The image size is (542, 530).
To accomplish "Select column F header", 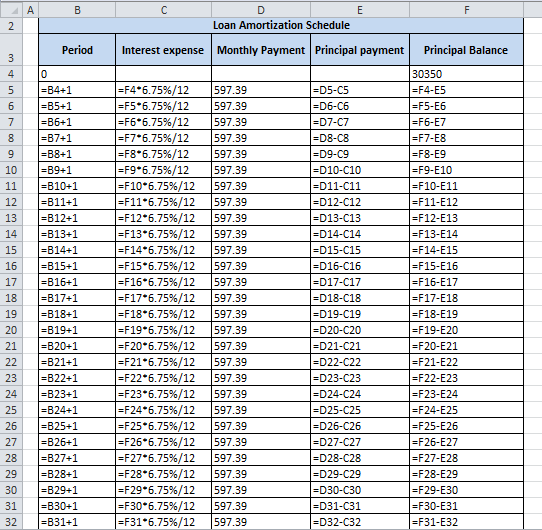I will point(466,10).
